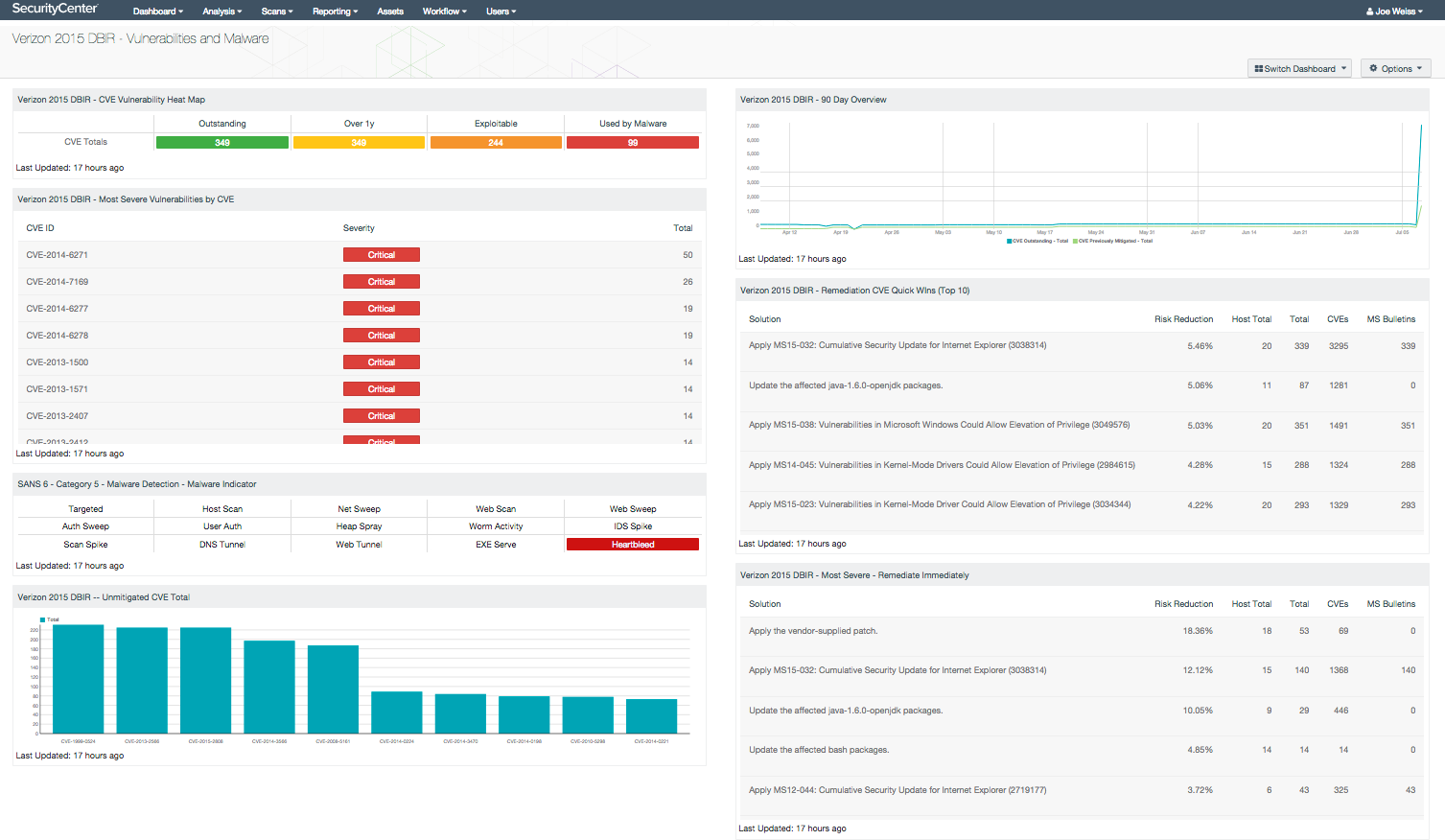Image resolution: width=1445 pixels, height=840 pixels.
Task: Open the Workflow dropdown menu
Action: click(443, 11)
